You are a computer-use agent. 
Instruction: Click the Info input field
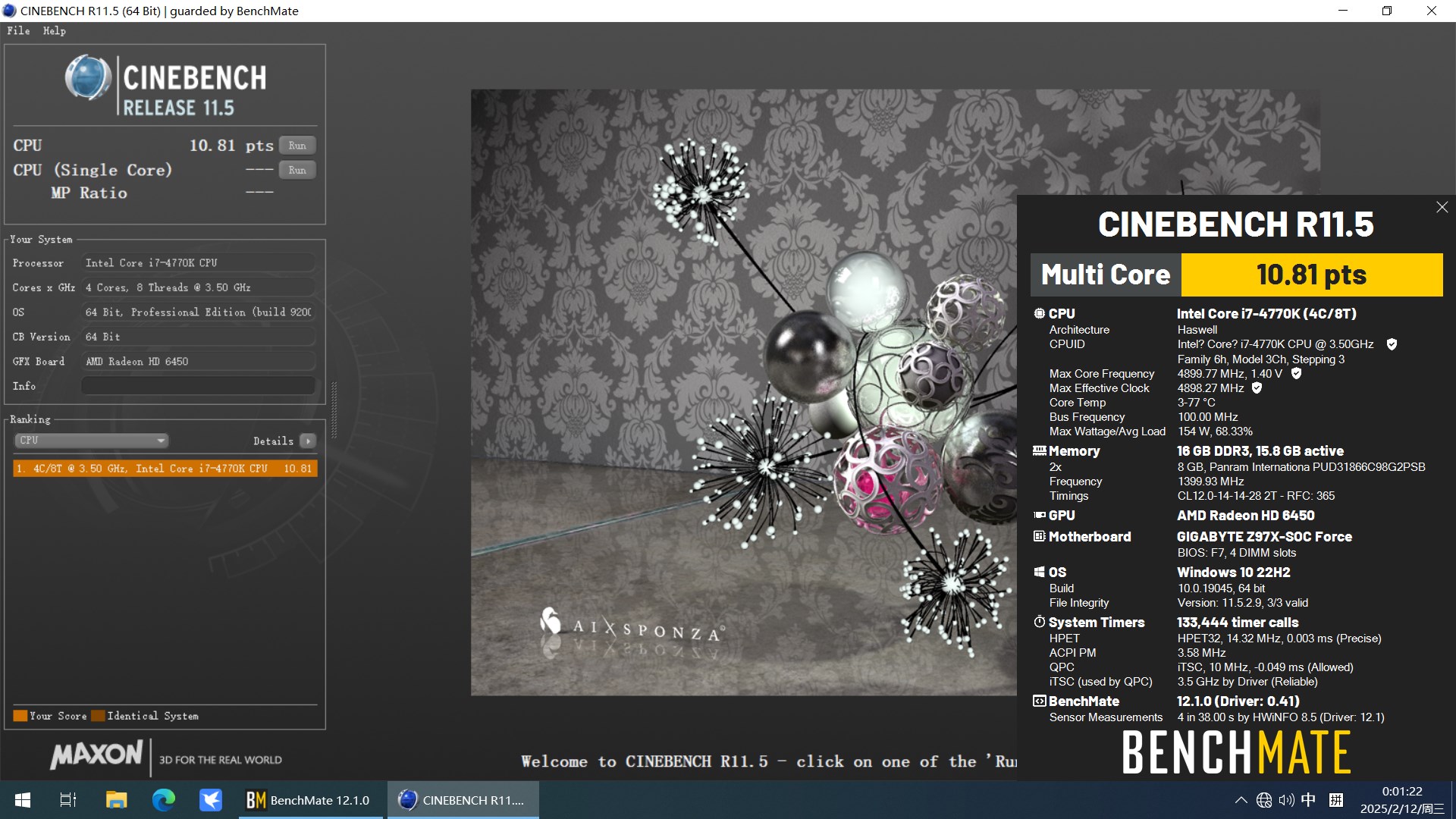point(198,386)
